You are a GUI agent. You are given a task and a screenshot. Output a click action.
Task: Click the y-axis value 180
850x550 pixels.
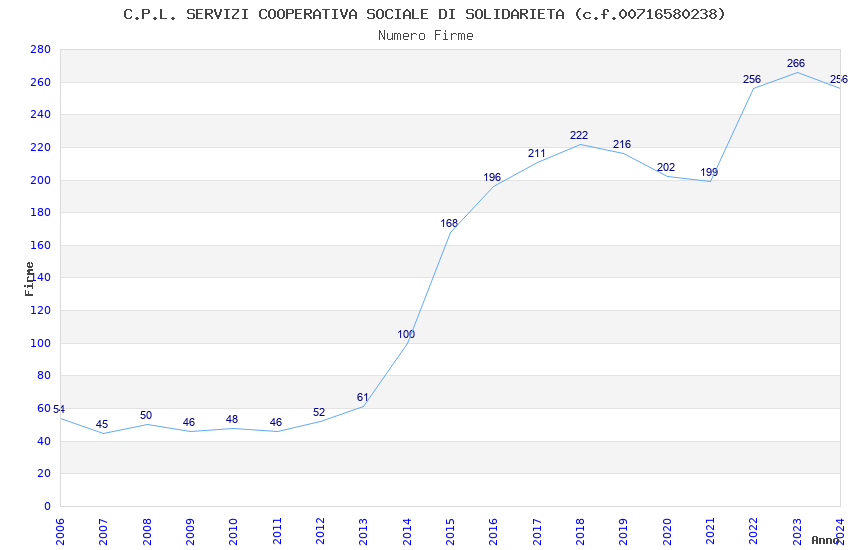pyautogui.click(x=41, y=212)
